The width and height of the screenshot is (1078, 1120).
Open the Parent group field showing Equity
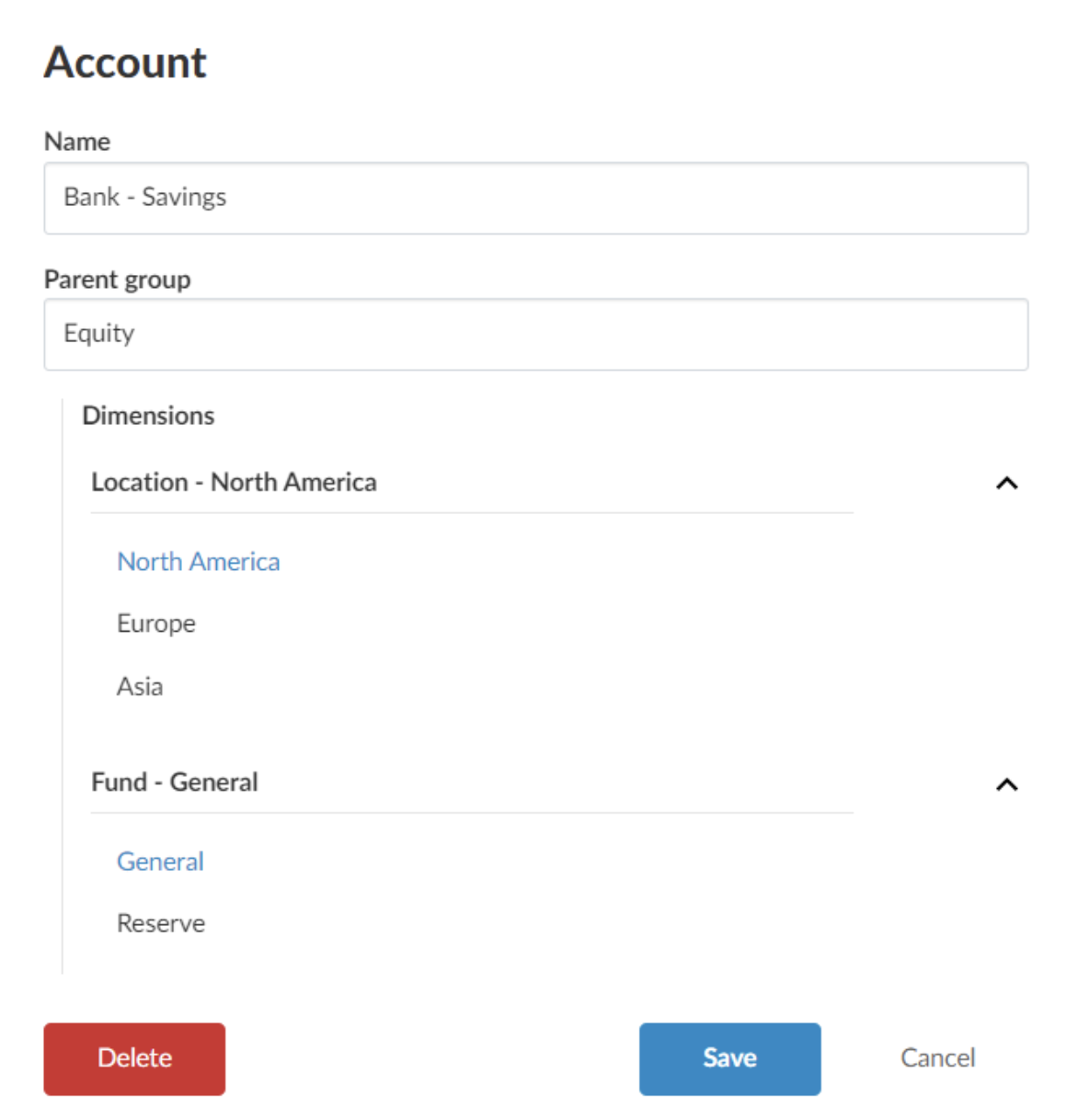click(535, 334)
